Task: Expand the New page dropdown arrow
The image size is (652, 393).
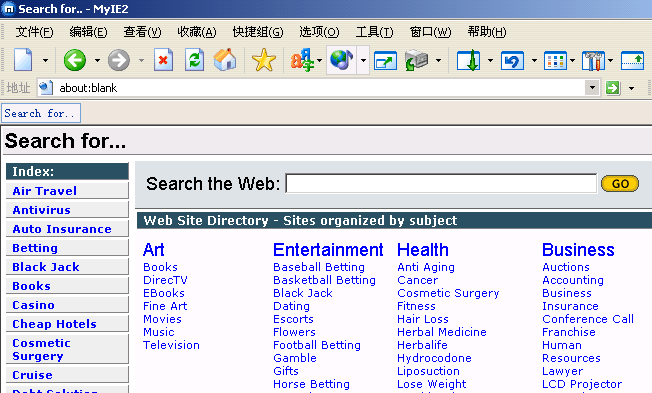Action: (45, 60)
